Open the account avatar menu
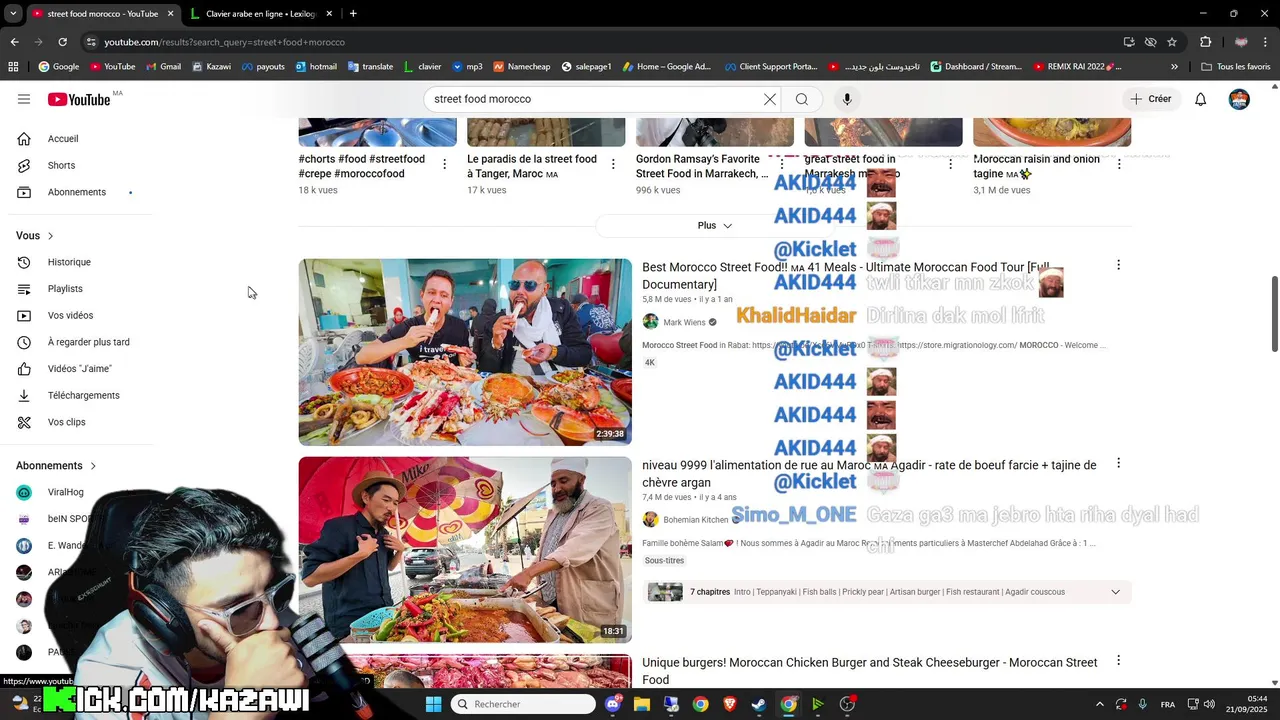 pos(1239,99)
